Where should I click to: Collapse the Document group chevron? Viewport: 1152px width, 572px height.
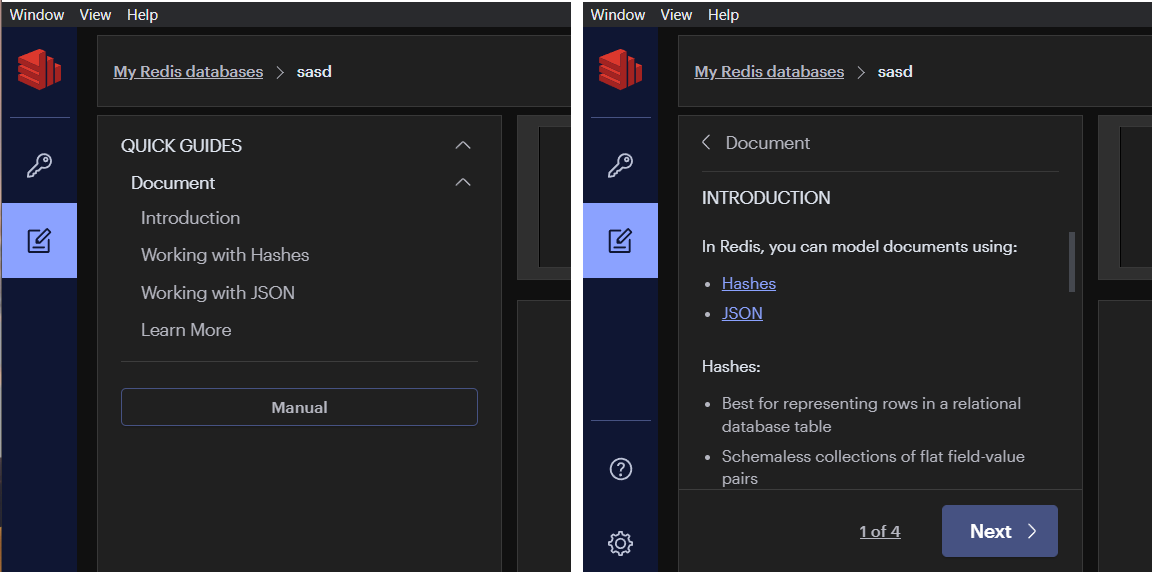tap(463, 182)
